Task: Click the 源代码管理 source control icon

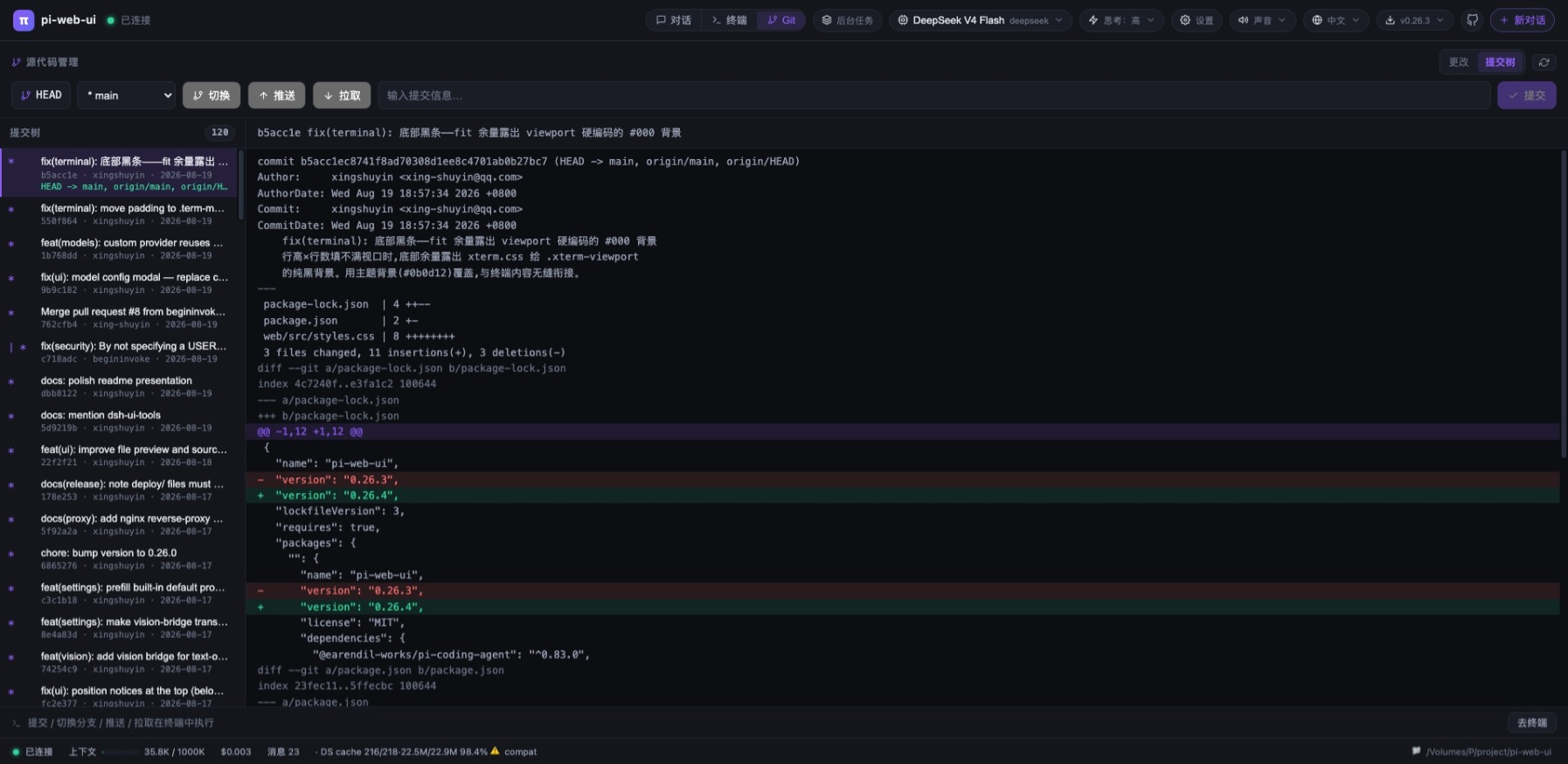Action: click(x=16, y=62)
